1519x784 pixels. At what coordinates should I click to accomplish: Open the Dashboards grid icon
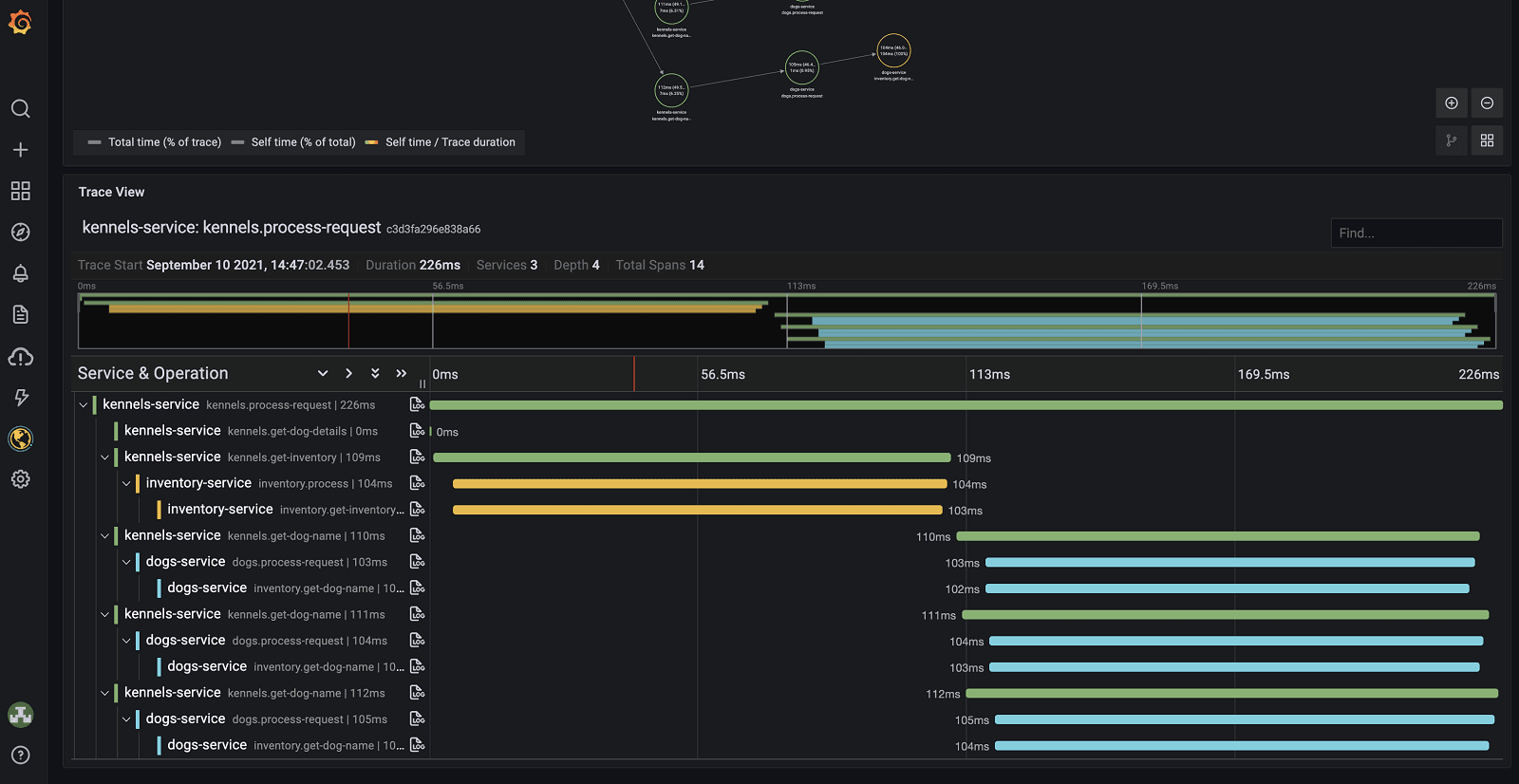20,191
